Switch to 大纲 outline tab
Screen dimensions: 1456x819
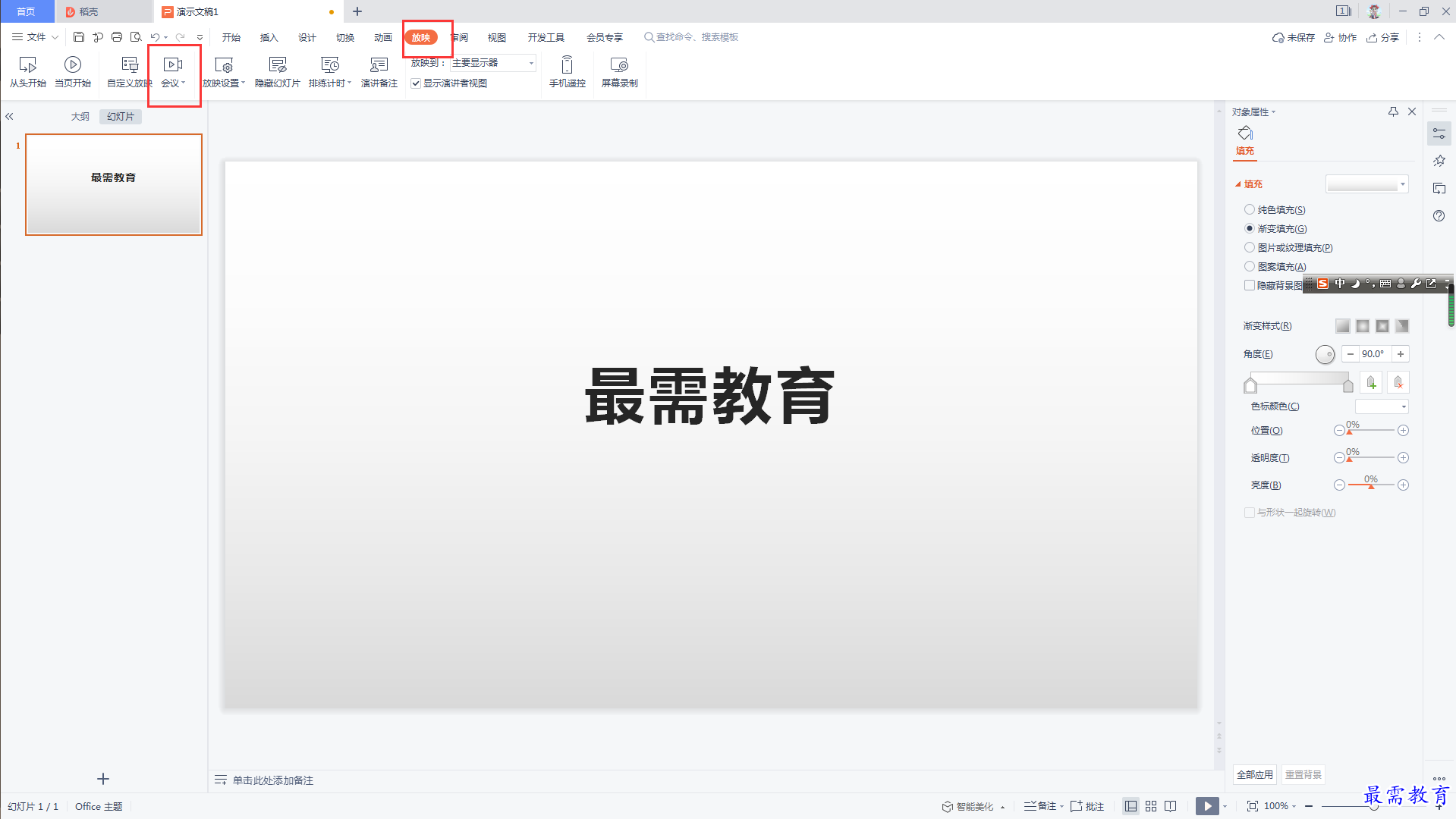80,117
